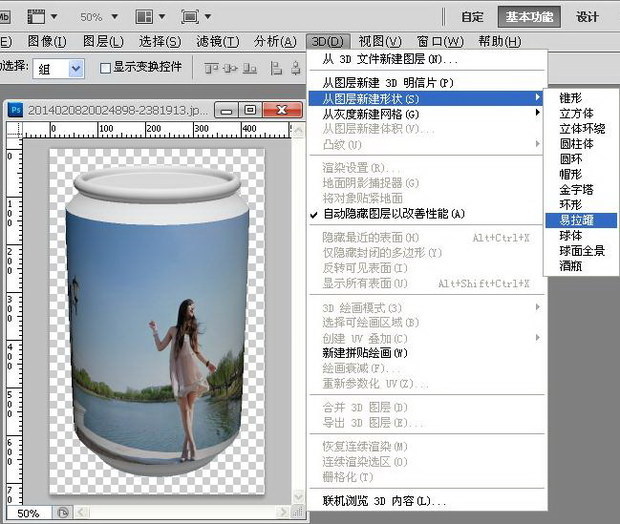Image resolution: width=620 pixels, height=524 pixels.
Task: Click the status bar preview icon
Action: tap(62, 513)
